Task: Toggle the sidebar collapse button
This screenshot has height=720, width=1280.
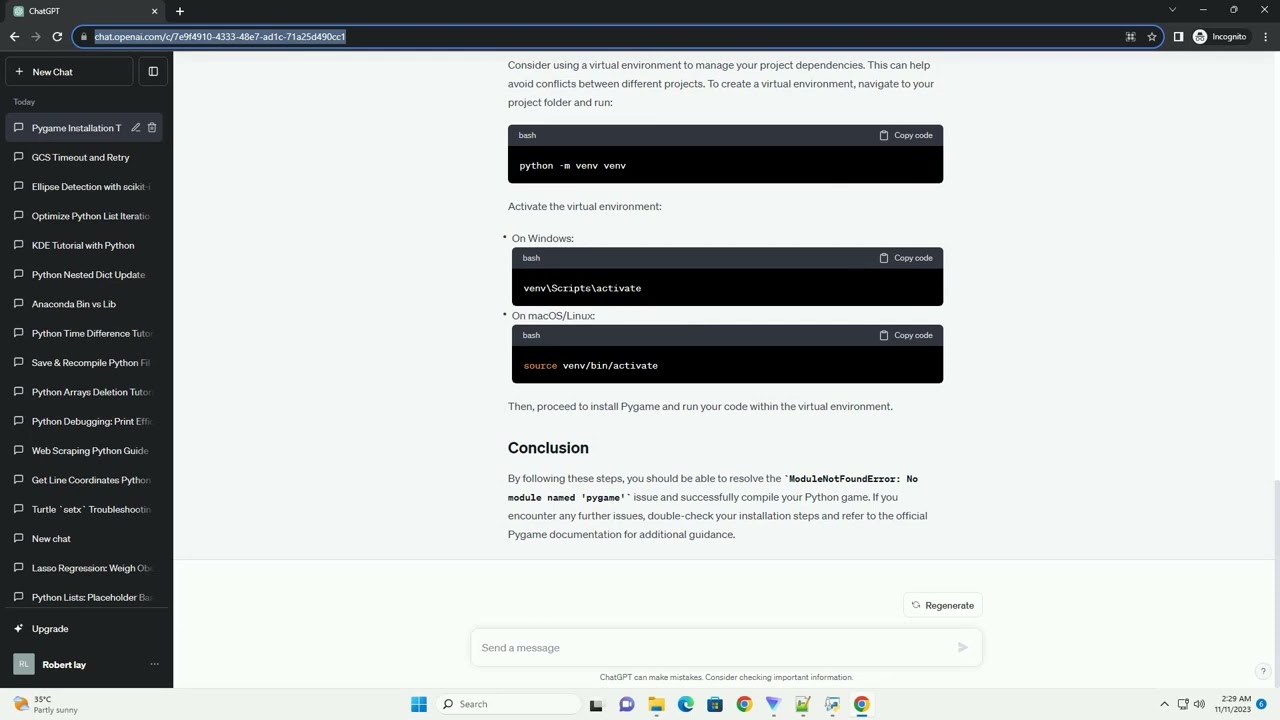Action: (153, 72)
